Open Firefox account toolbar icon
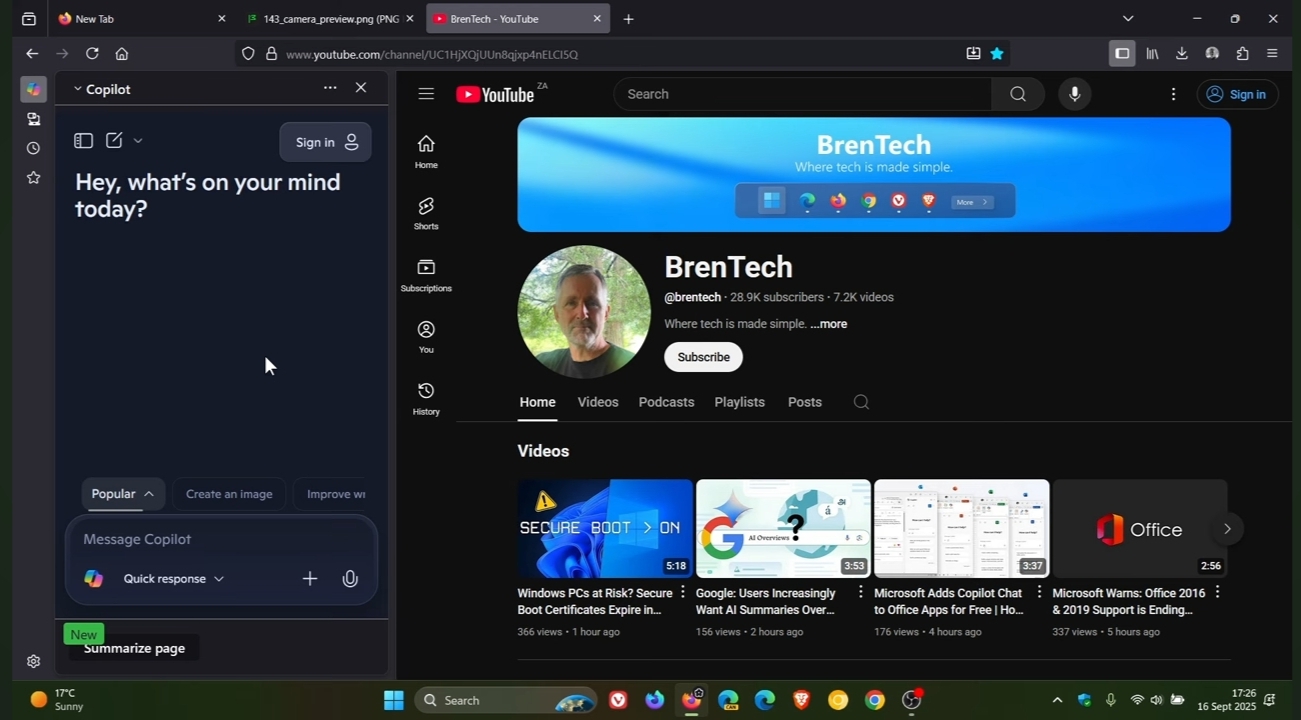Image resolution: width=1301 pixels, height=720 pixels. [1212, 54]
